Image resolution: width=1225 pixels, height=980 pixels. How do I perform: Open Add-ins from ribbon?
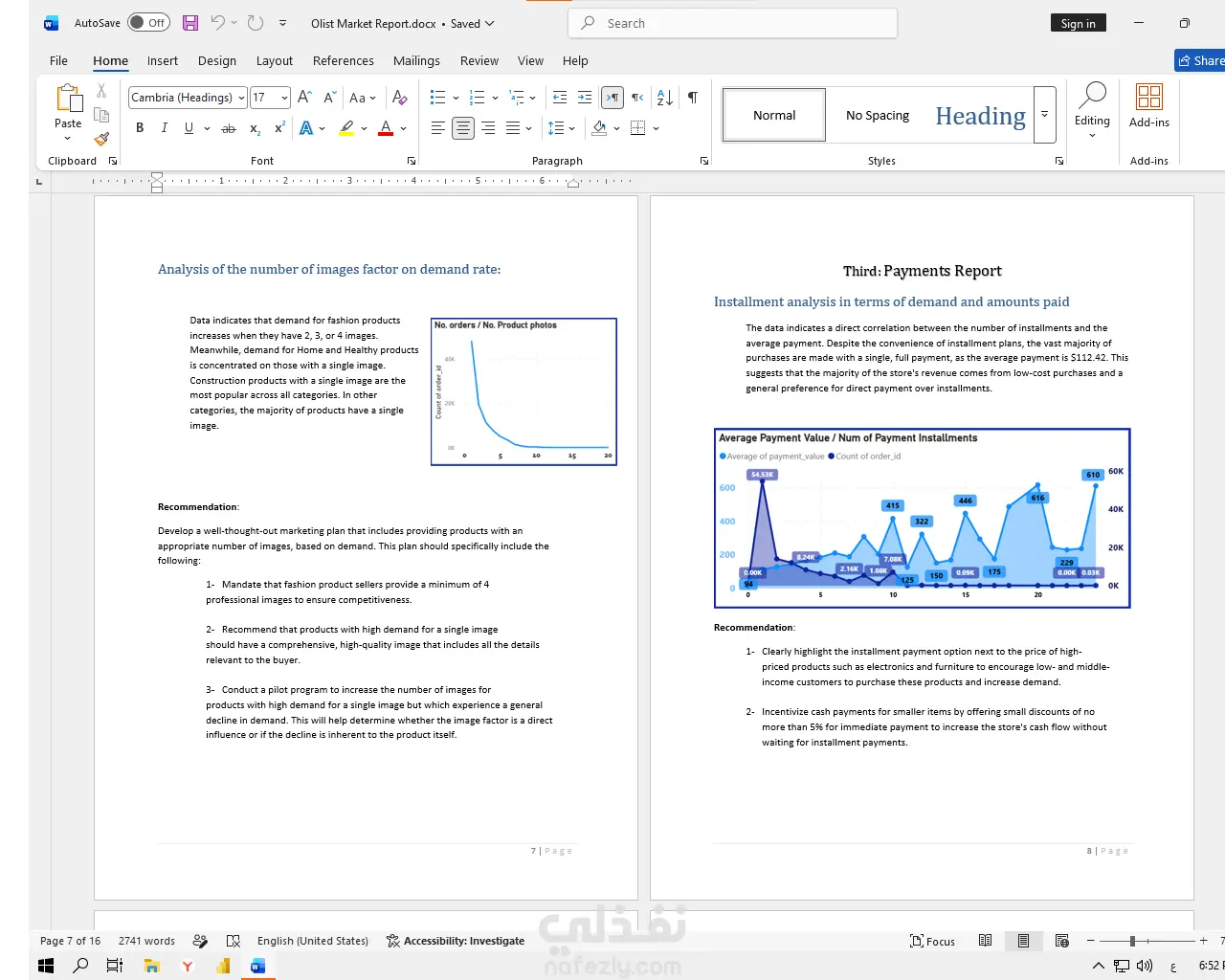[1148, 105]
